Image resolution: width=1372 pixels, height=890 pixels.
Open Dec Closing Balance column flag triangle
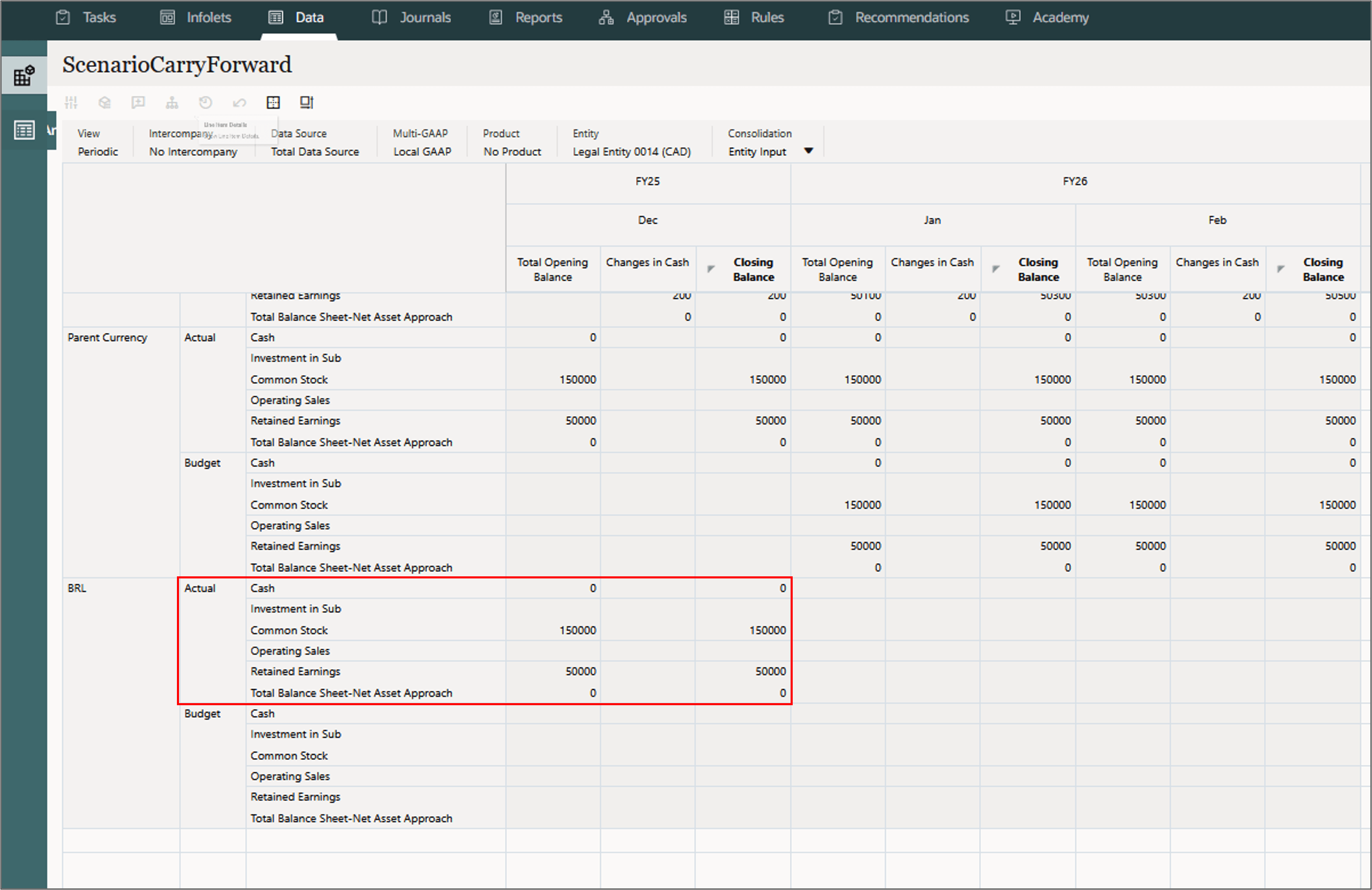(x=711, y=268)
